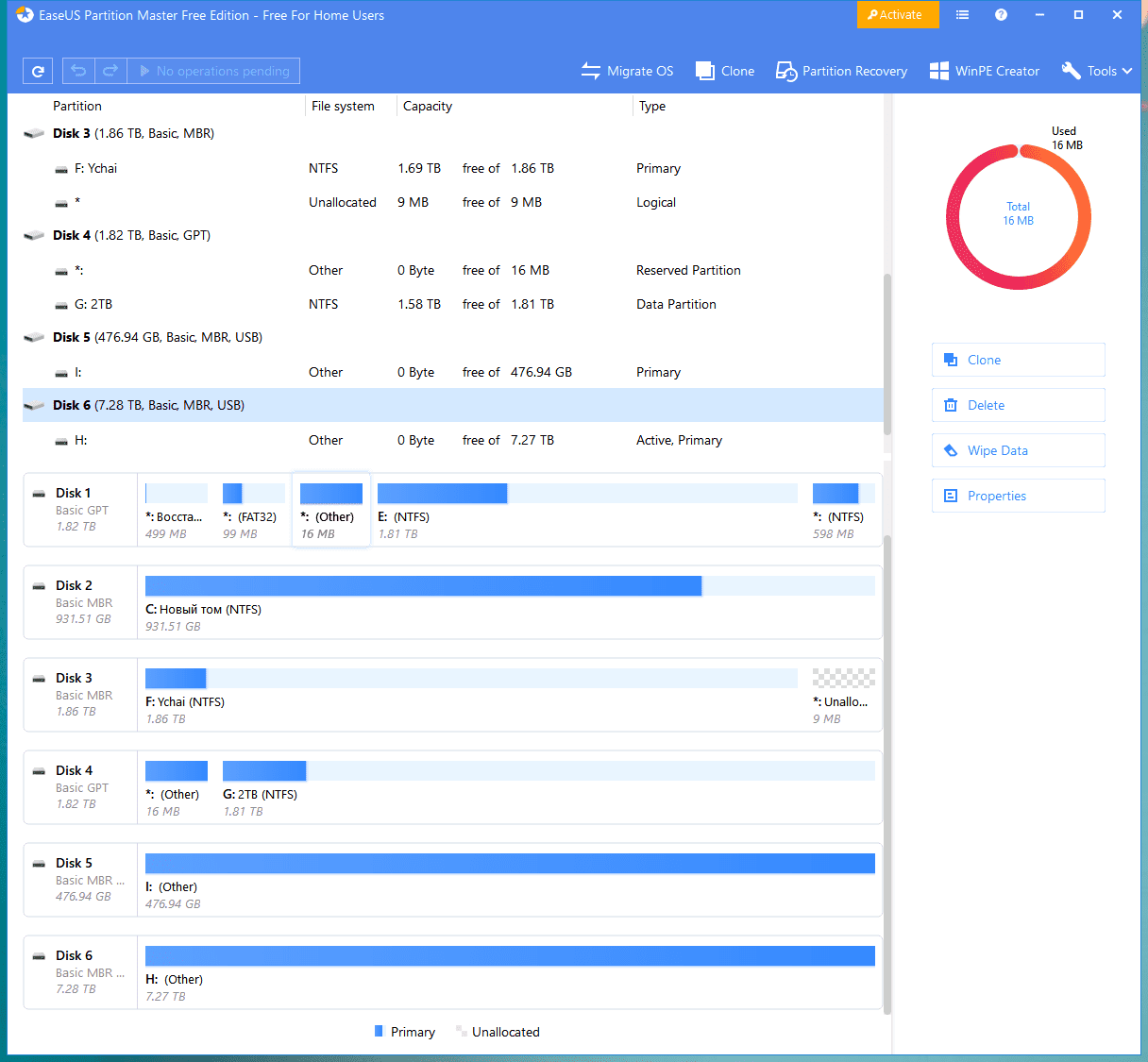Expand the Tools dropdown menu

tap(1096, 71)
